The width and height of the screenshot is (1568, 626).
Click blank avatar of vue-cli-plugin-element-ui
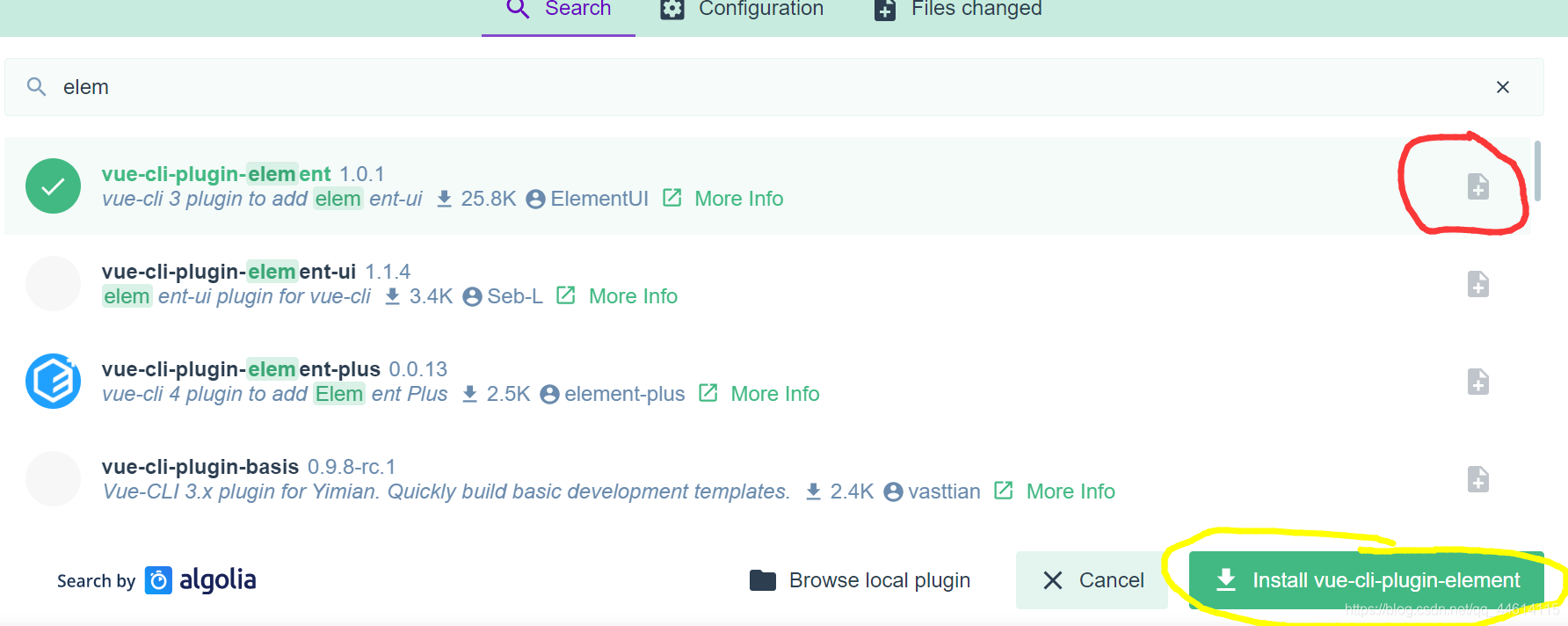53,283
